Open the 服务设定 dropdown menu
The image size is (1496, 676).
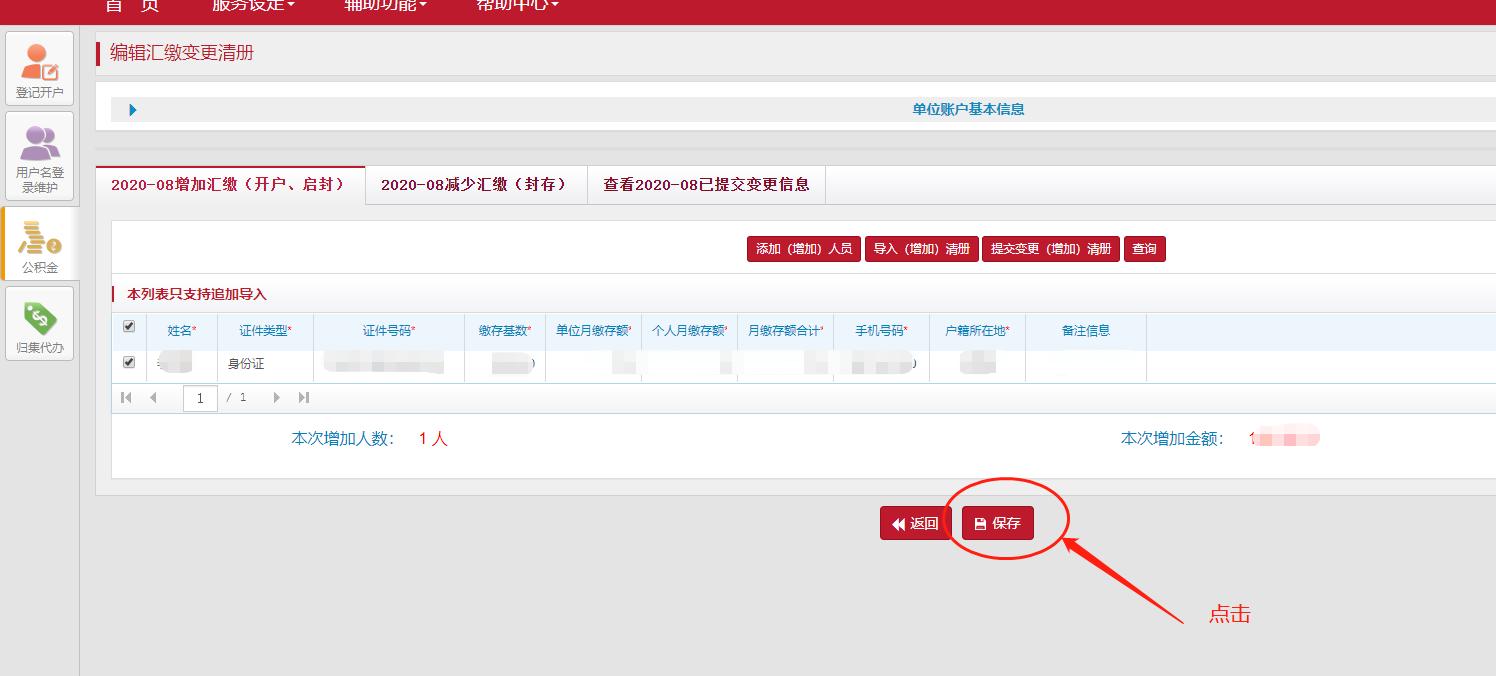pyautogui.click(x=250, y=5)
